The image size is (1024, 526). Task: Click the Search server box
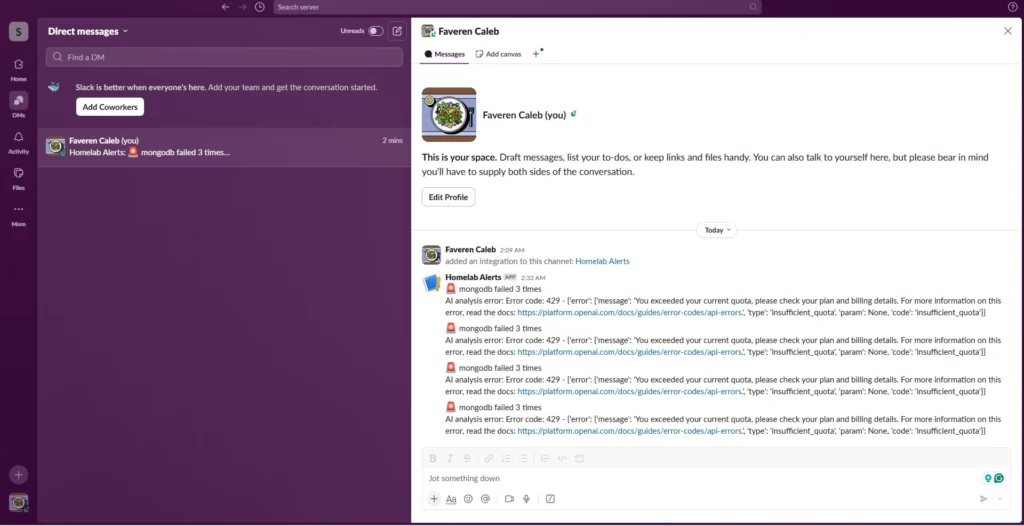click(517, 7)
